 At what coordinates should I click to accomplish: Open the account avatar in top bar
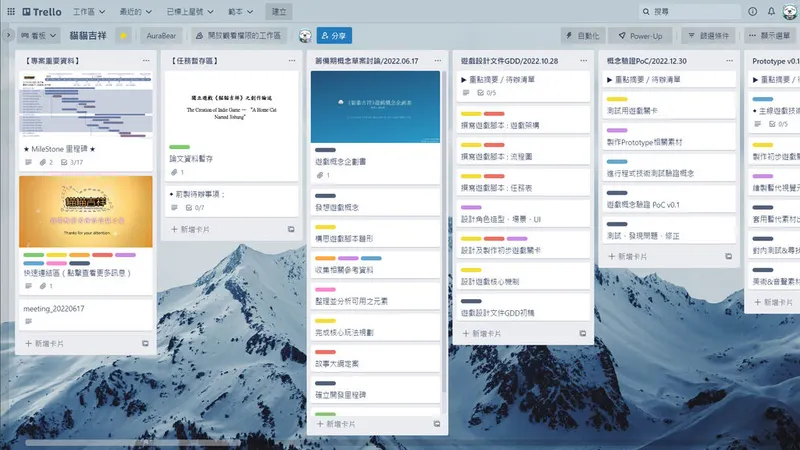tap(790, 11)
